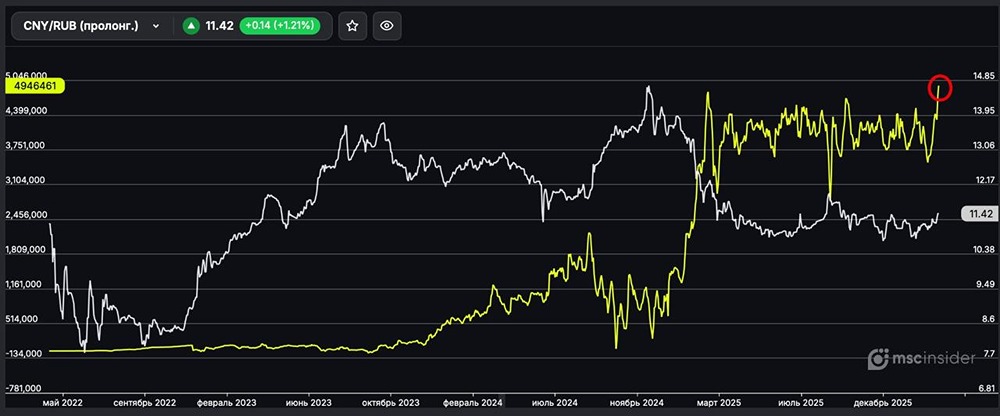Click the 13.06 right axis value
1000x416 pixels.
tap(983, 145)
